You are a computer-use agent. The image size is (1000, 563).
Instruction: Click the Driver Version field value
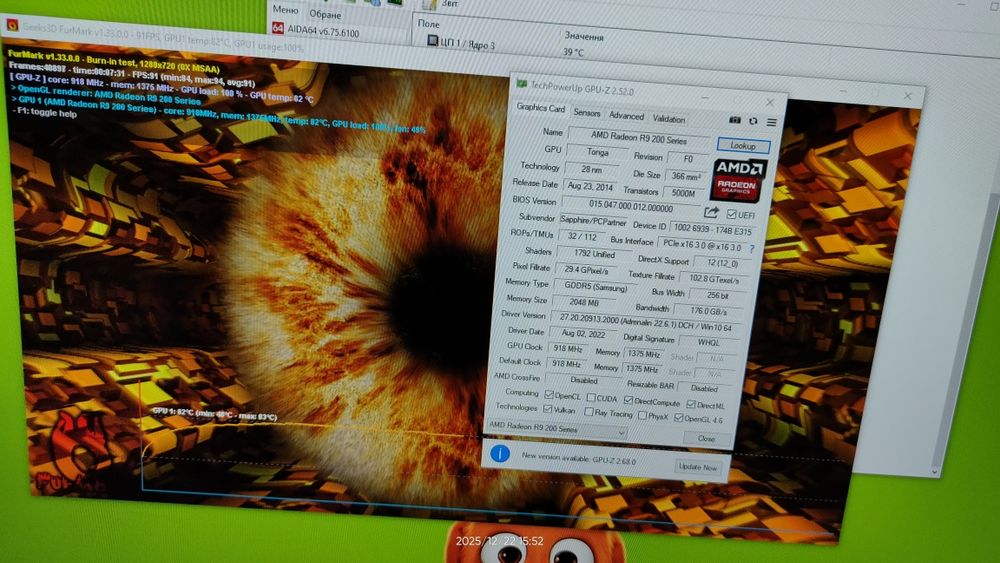point(645,322)
